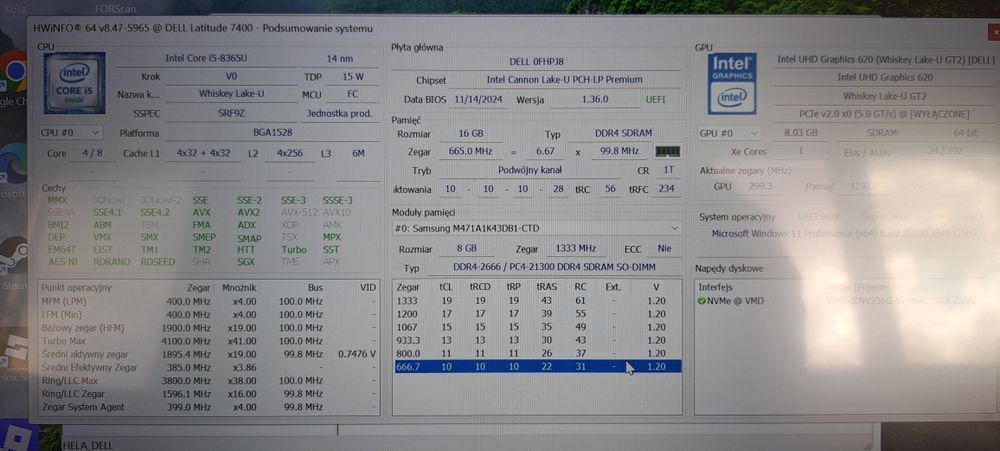Click the tRFC value 234
1000x451 pixels.
point(666,189)
